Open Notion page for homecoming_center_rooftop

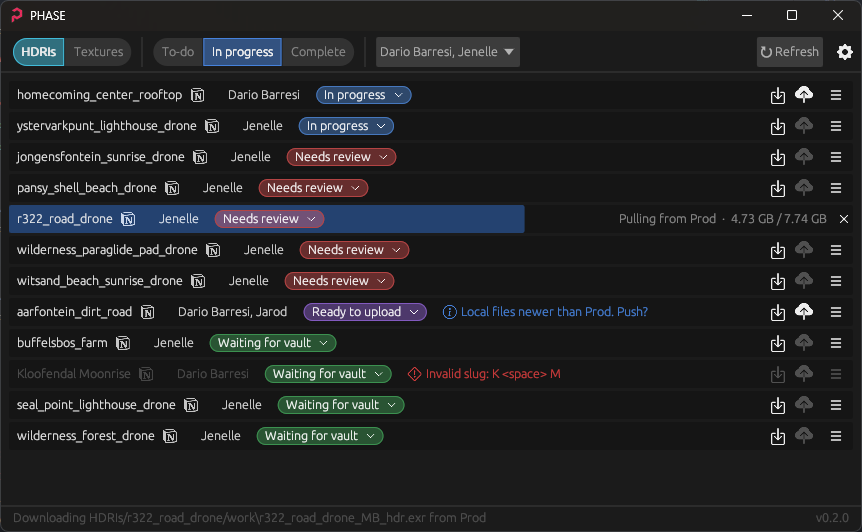click(198, 95)
